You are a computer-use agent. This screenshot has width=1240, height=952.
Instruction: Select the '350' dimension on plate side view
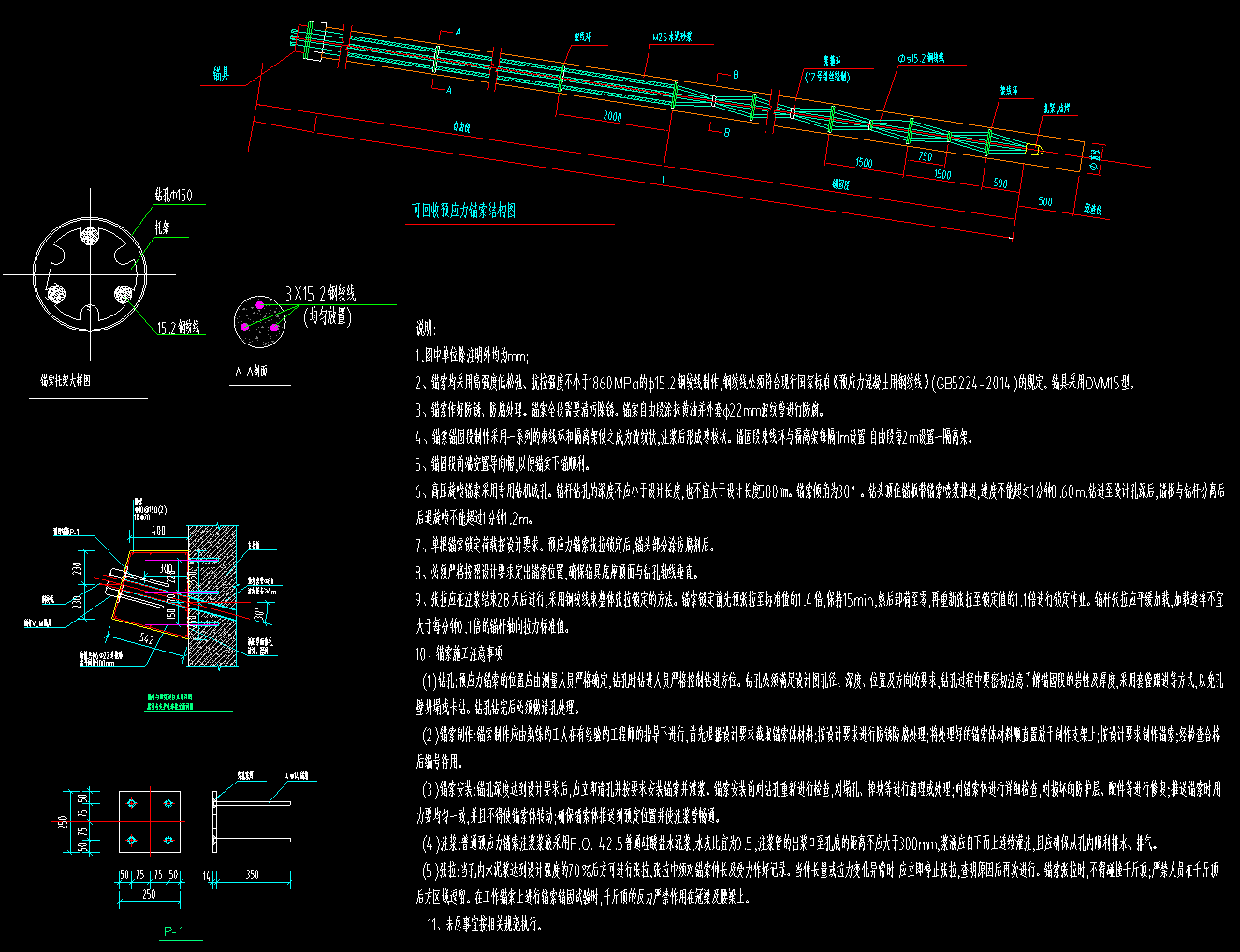tap(252, 874)
